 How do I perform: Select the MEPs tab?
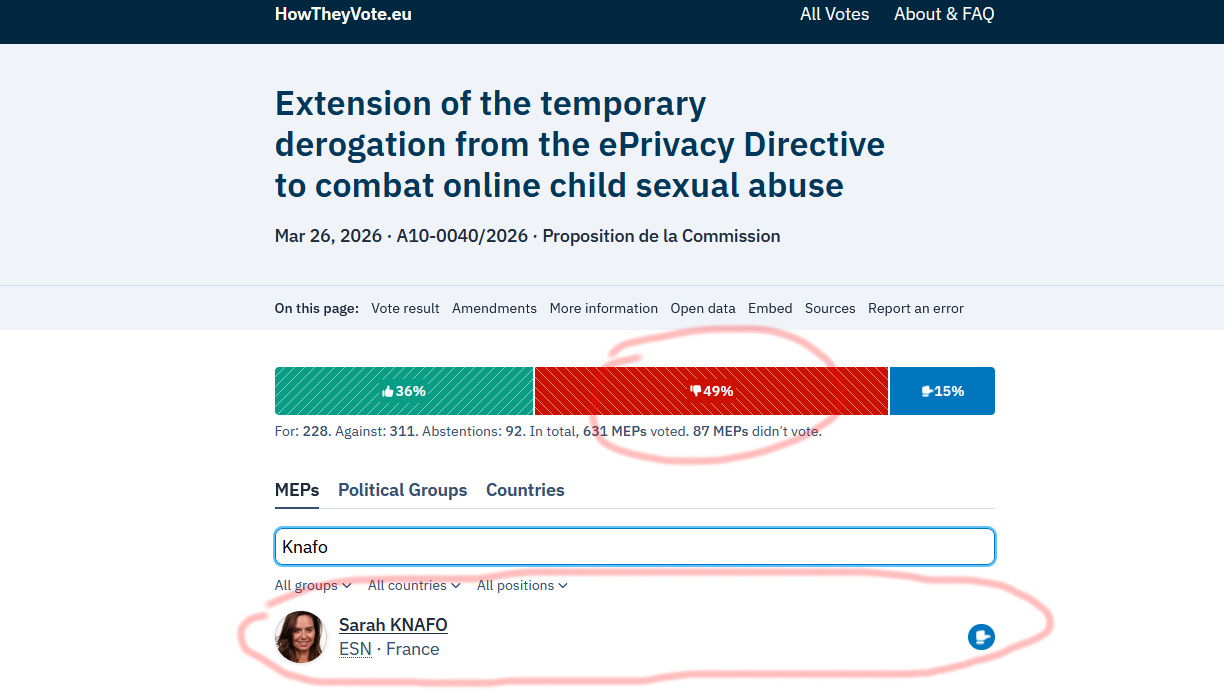[296, 490]
